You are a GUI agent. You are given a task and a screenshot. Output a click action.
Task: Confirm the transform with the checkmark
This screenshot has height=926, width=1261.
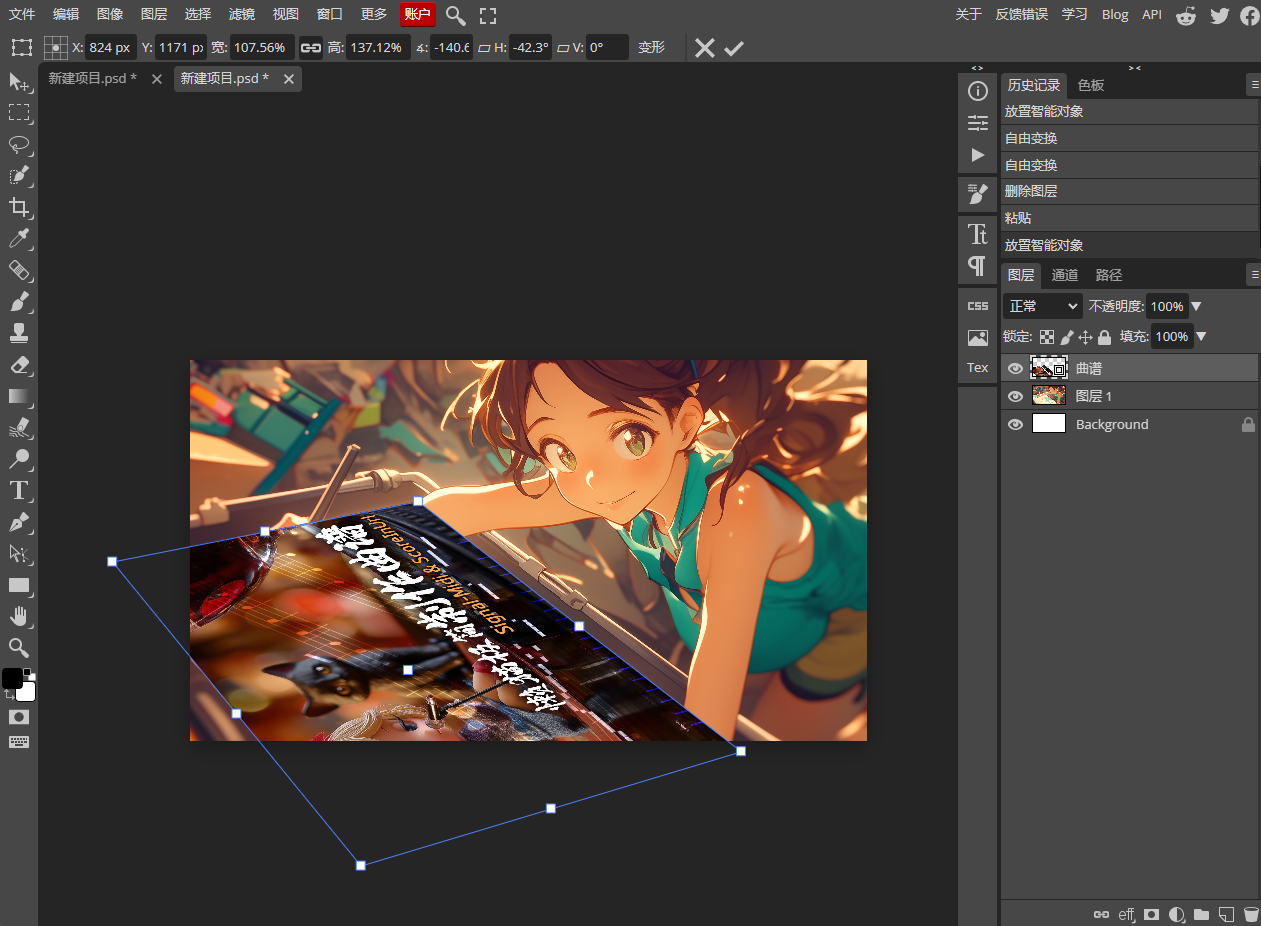(x=734, y=48)
